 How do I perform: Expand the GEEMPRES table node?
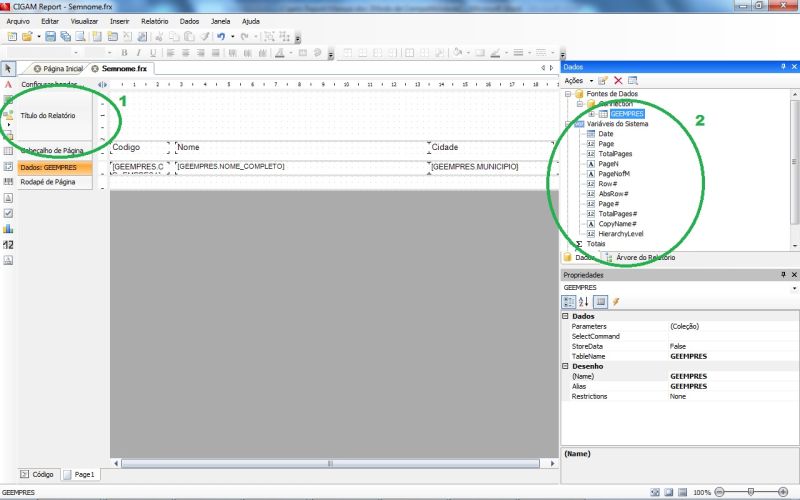tap(592, 114)
